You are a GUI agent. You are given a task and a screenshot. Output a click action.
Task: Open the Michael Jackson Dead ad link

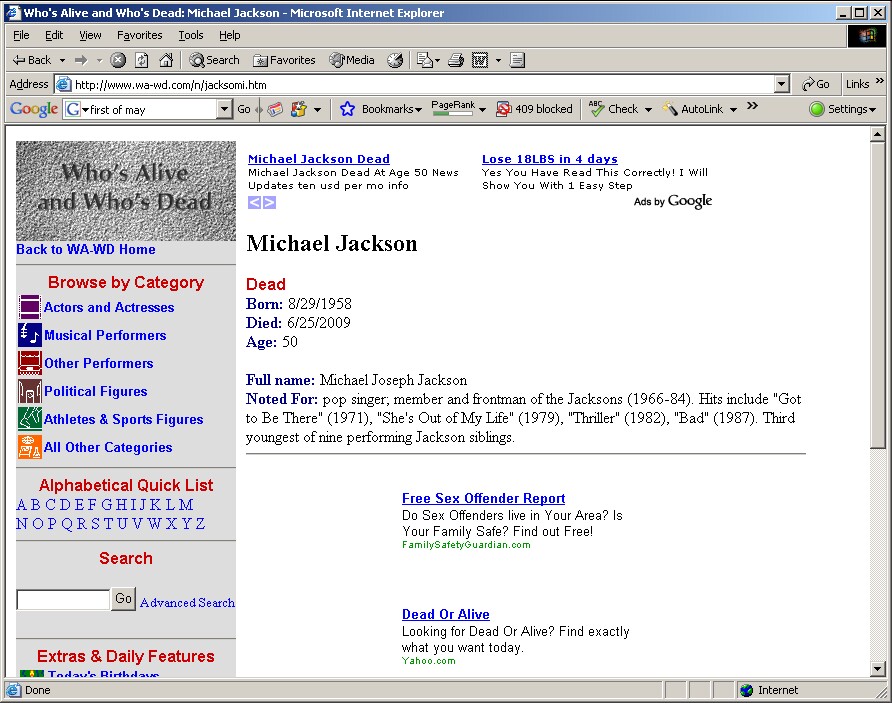click(319, 159)
